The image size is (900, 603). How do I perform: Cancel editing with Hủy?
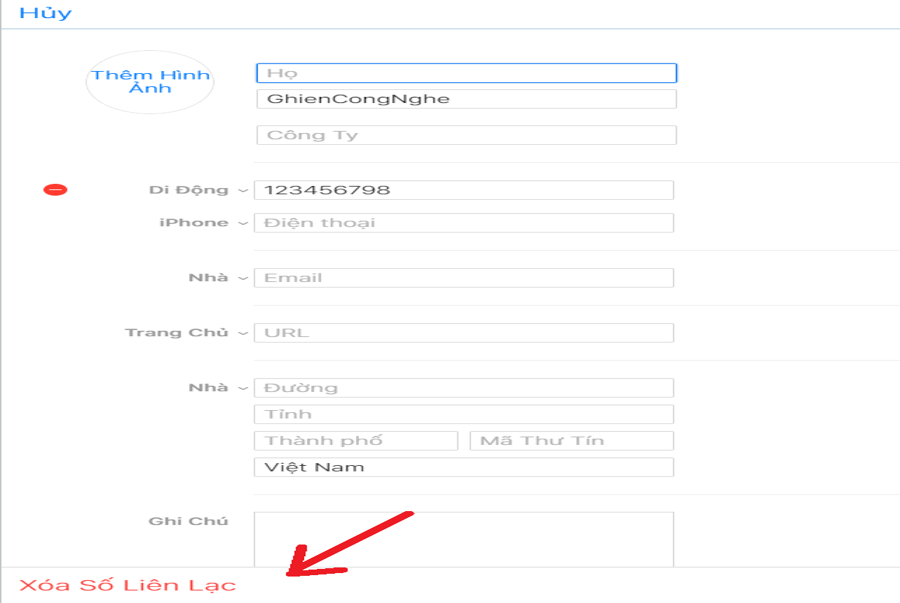pos(45,13)
